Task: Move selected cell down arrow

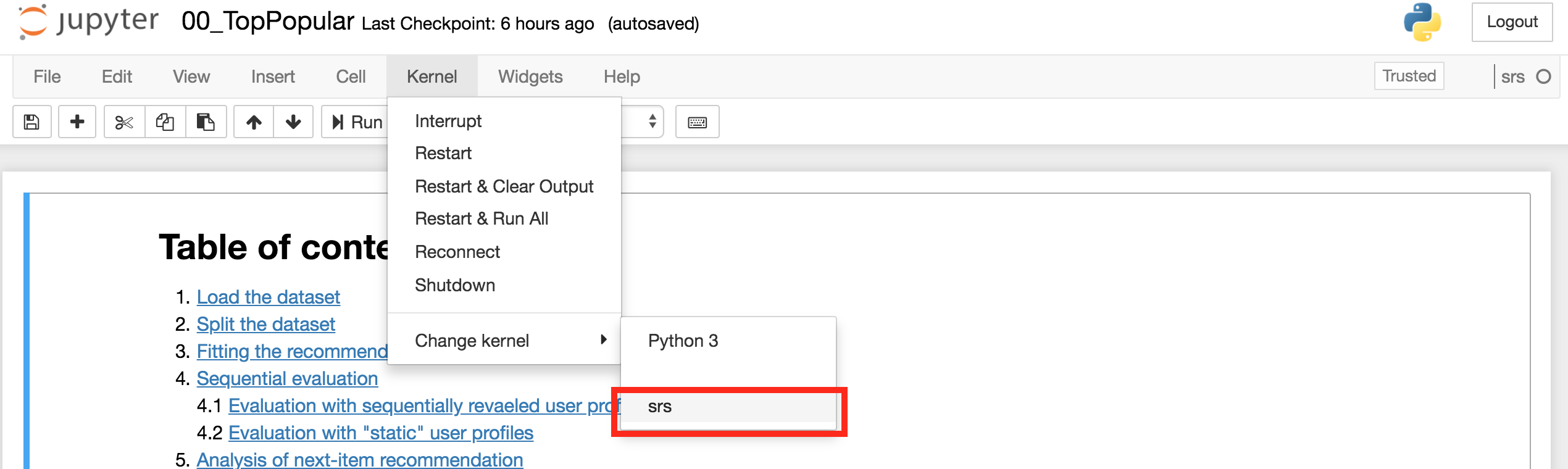Action: [293, 122]
